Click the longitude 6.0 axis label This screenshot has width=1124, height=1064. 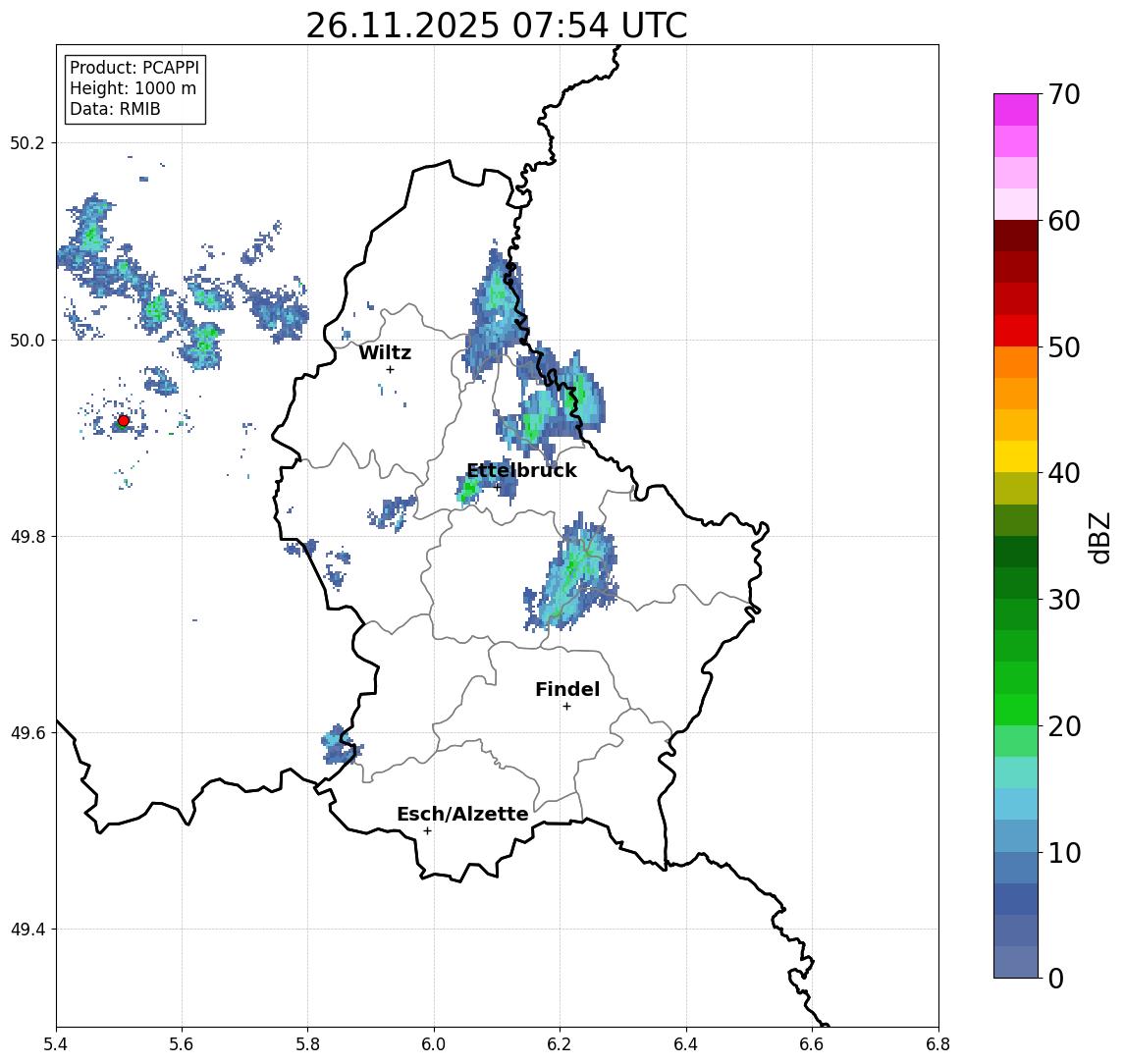click(434, 1044)
